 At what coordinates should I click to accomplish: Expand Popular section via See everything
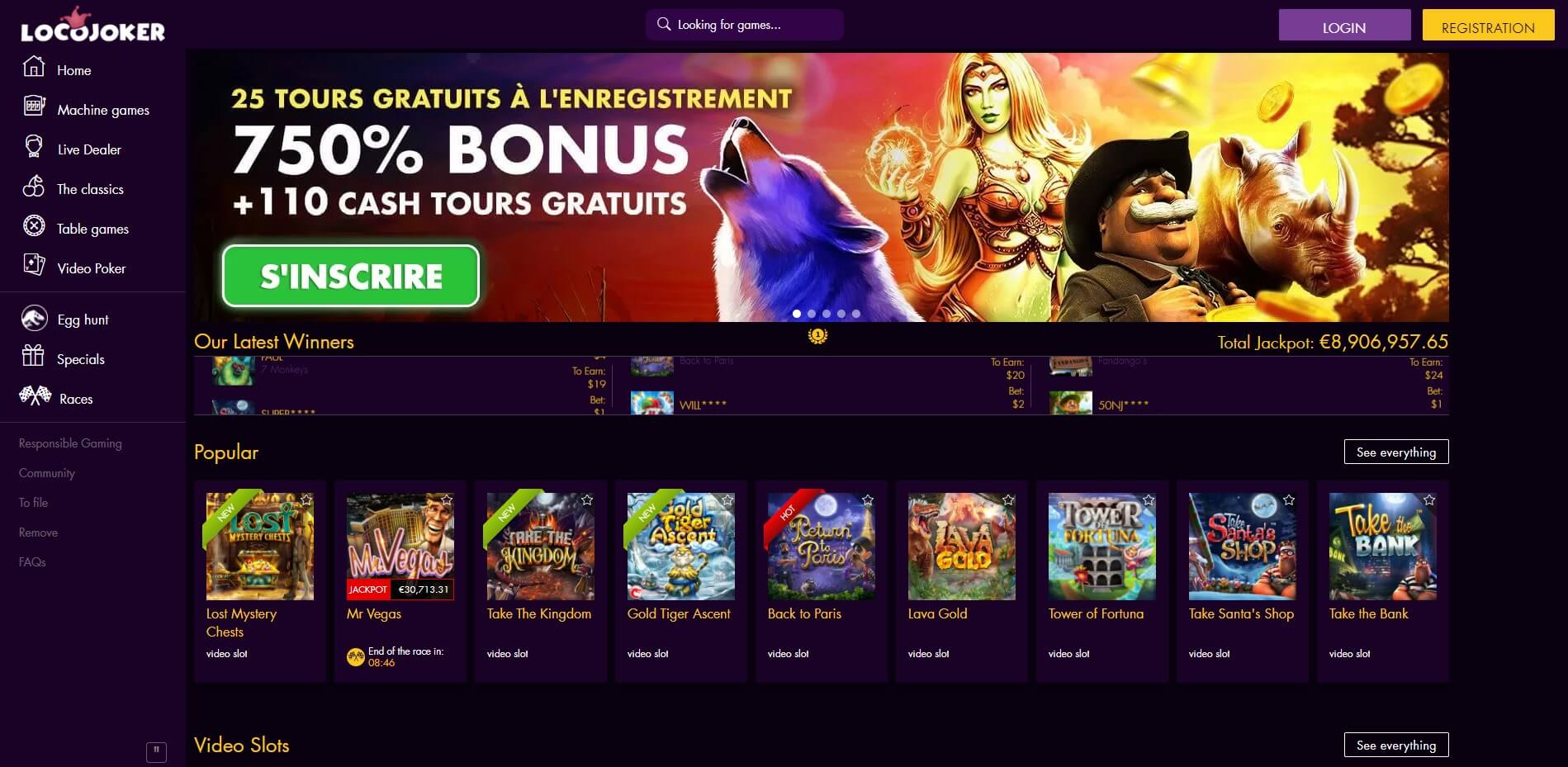1396,452
